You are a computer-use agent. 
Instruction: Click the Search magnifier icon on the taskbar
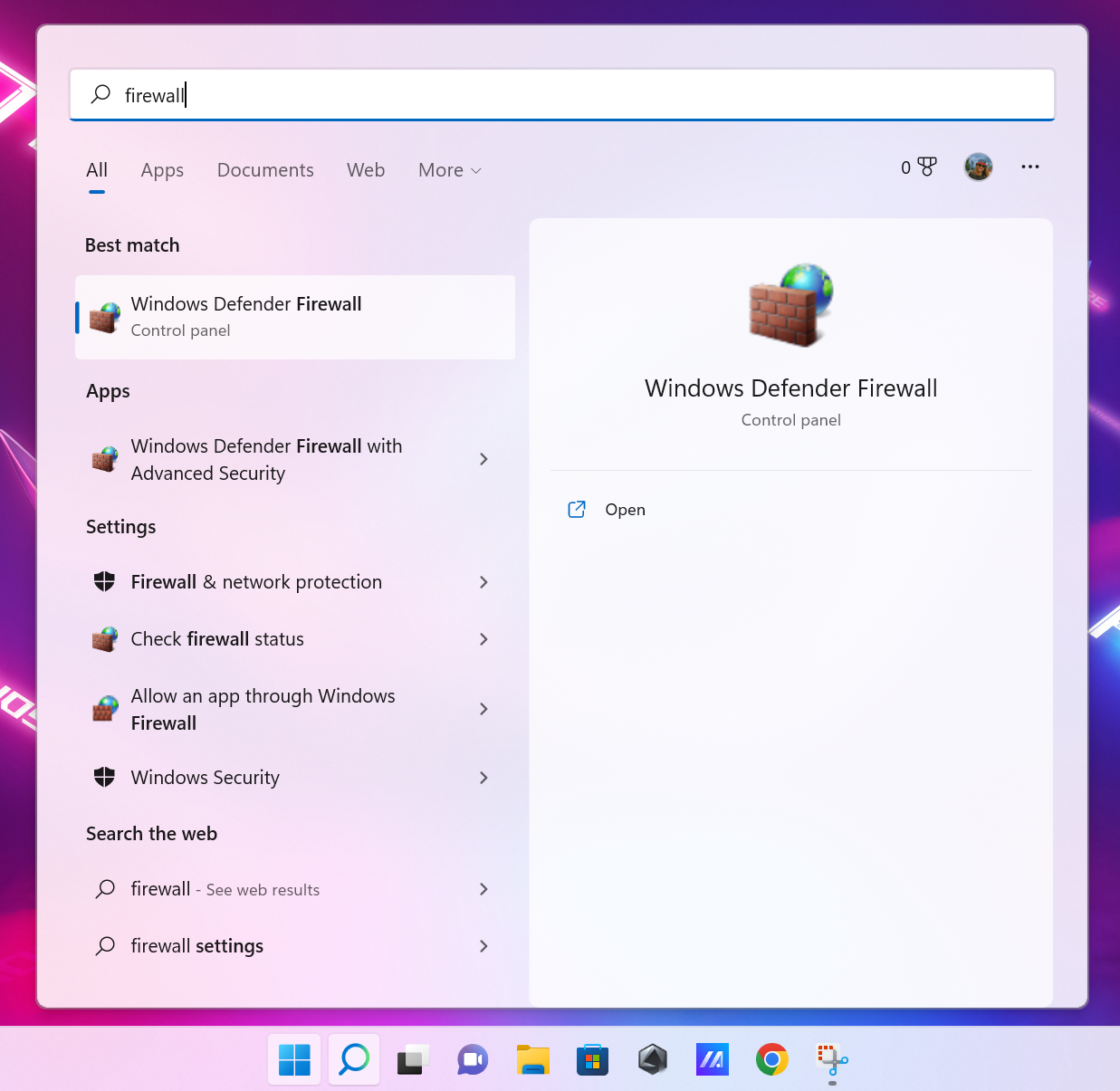(354, 1059)
